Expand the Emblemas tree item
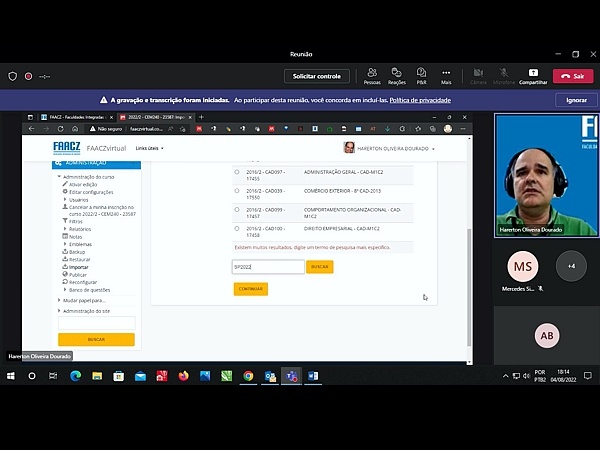The width and height of the screenshot is (600, 450). coord(65,244)
